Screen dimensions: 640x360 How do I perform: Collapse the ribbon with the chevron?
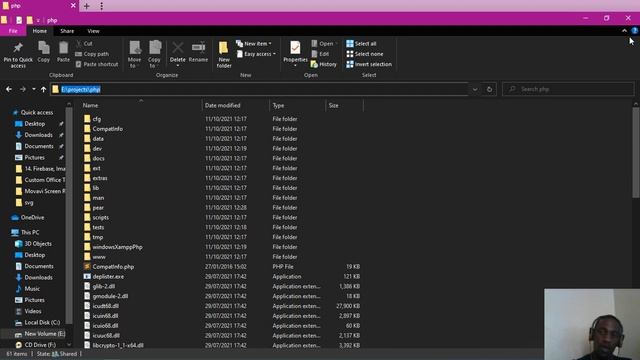click(x=624, y=31)
